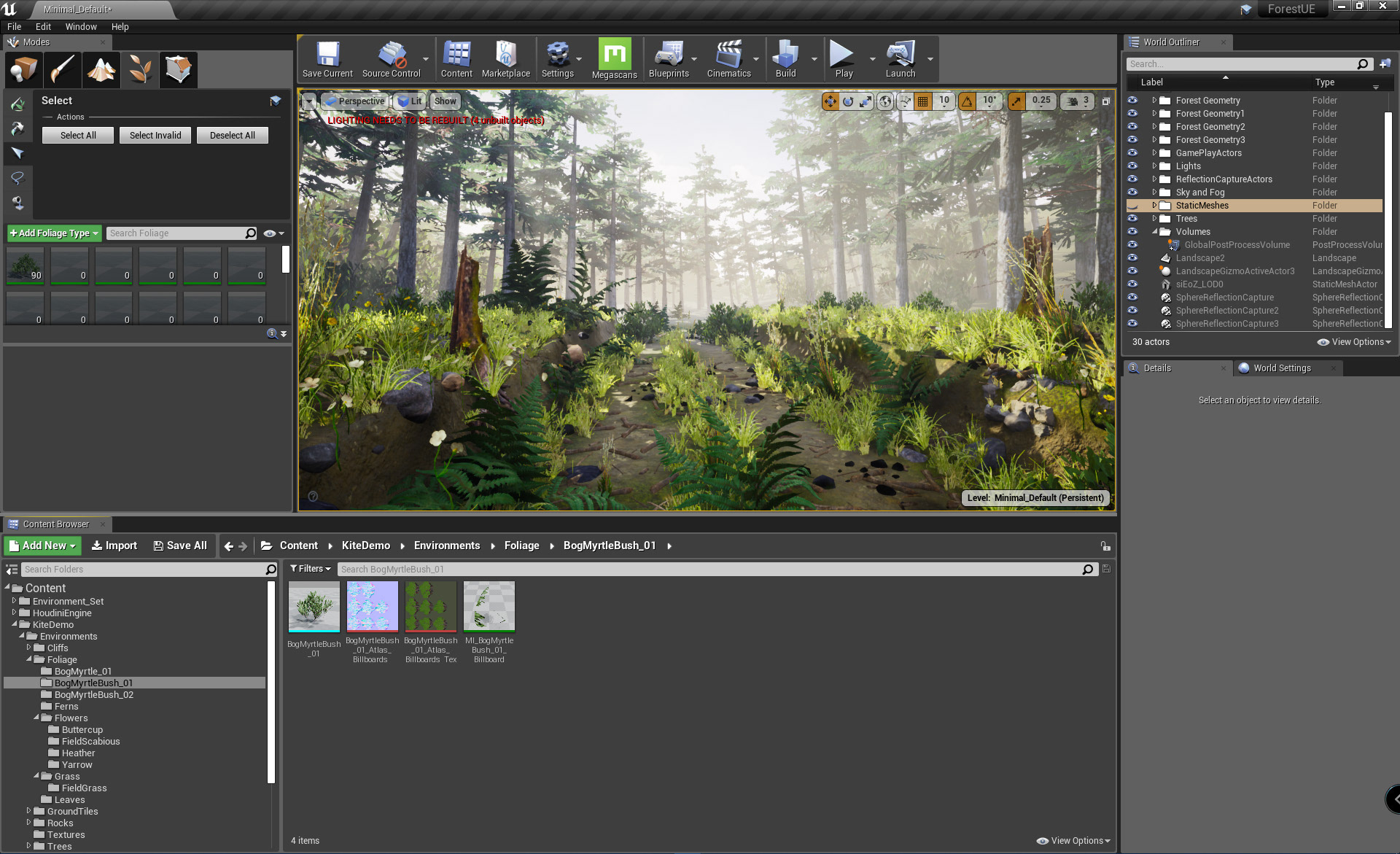Select the foliage Lasso tool
This screenshot has width=1400, height=854.
(x=17, y=178)
